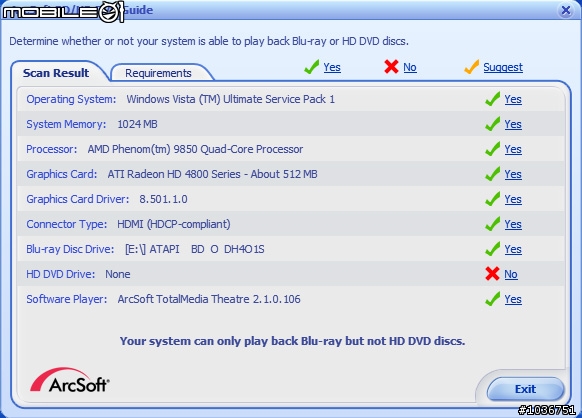Open the Suggest legend link

pos(503,67)
